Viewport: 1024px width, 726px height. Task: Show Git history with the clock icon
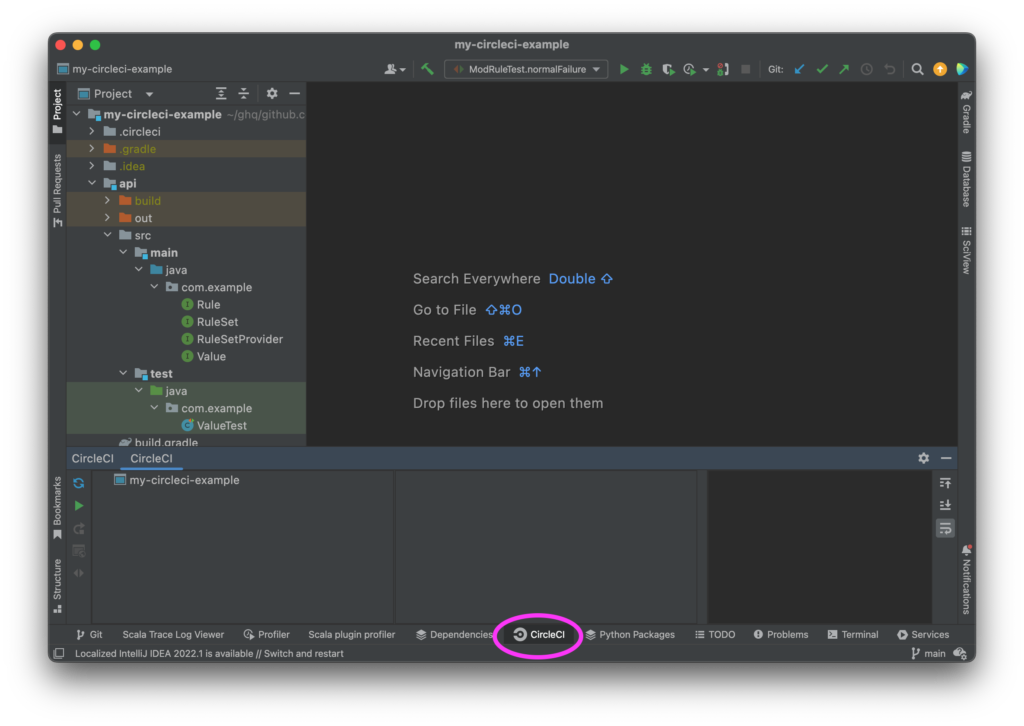(x=867, y=69)
